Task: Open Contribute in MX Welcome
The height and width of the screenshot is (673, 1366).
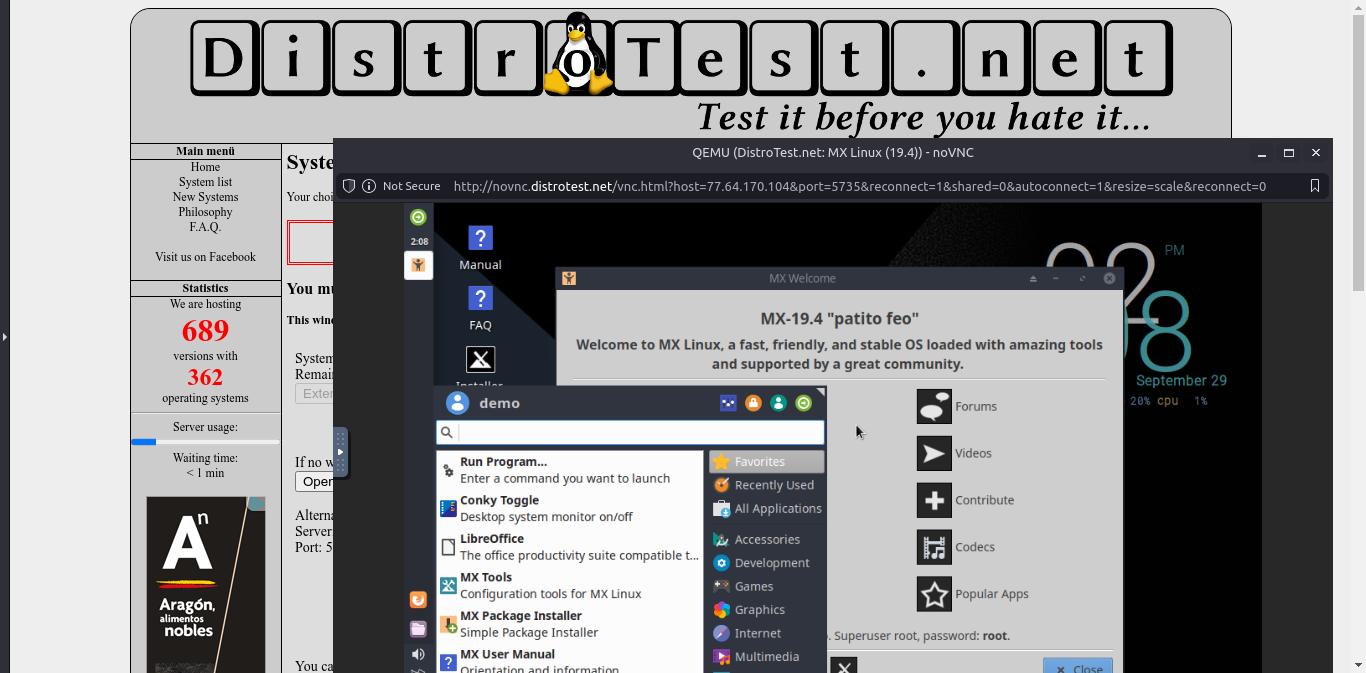Action: pyautogui.click(x=965, y=500)
